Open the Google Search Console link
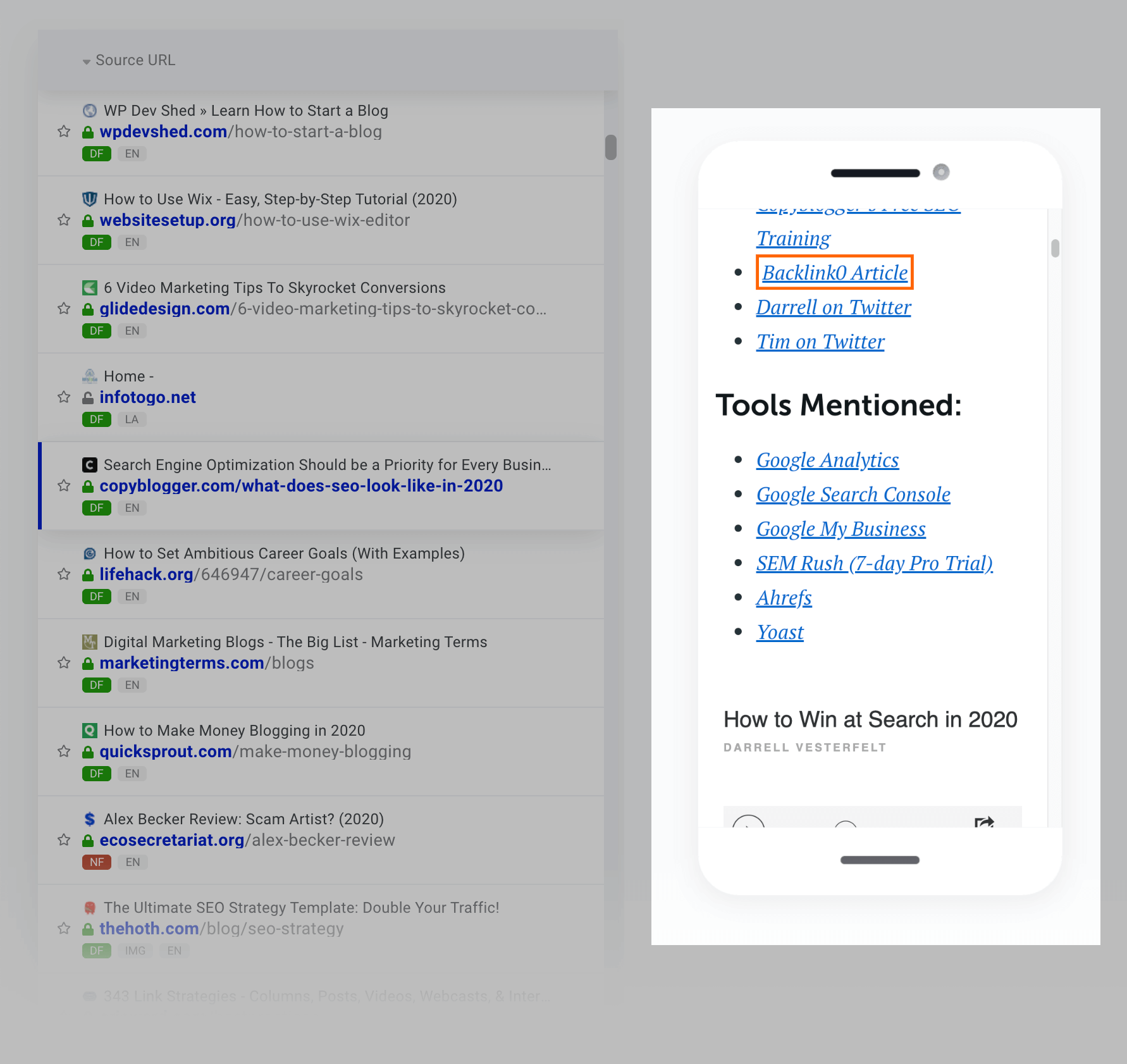 click(x=853, y=495)
